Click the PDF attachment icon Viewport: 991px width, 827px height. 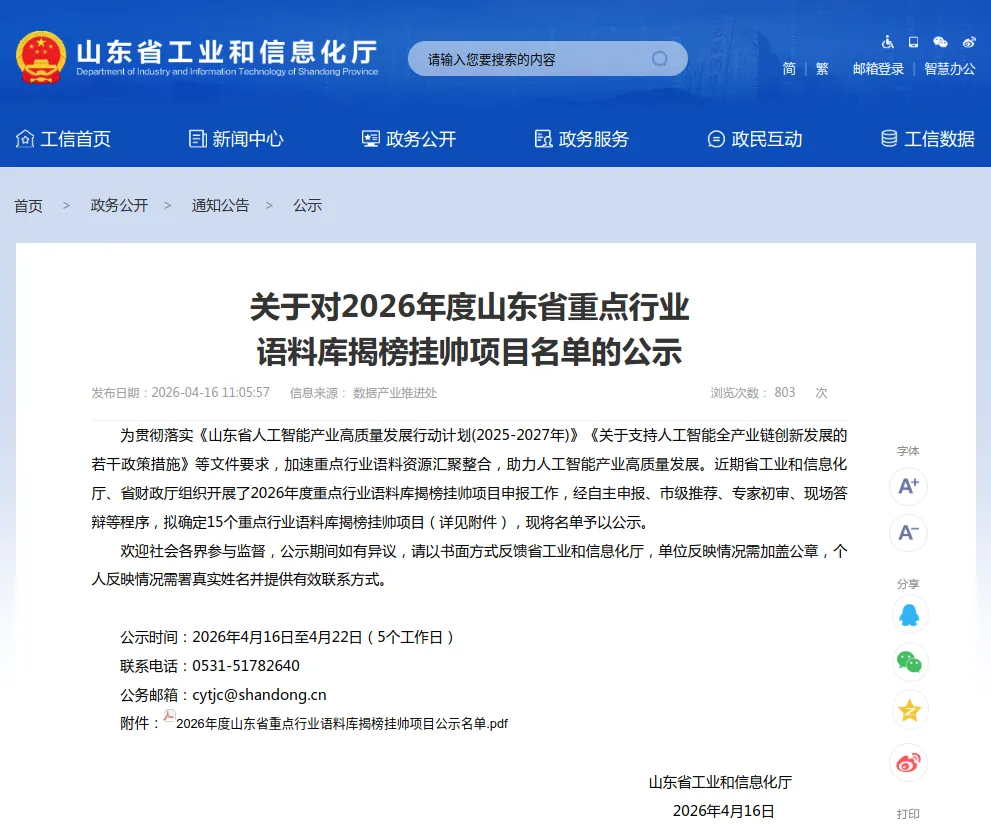(x=169, y=716)
